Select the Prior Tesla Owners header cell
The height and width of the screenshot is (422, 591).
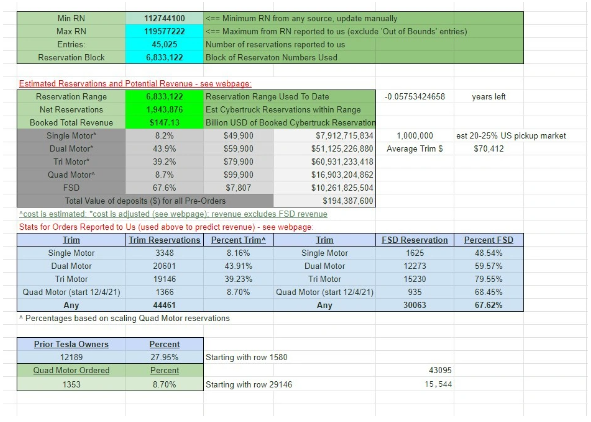click(71, 344)
